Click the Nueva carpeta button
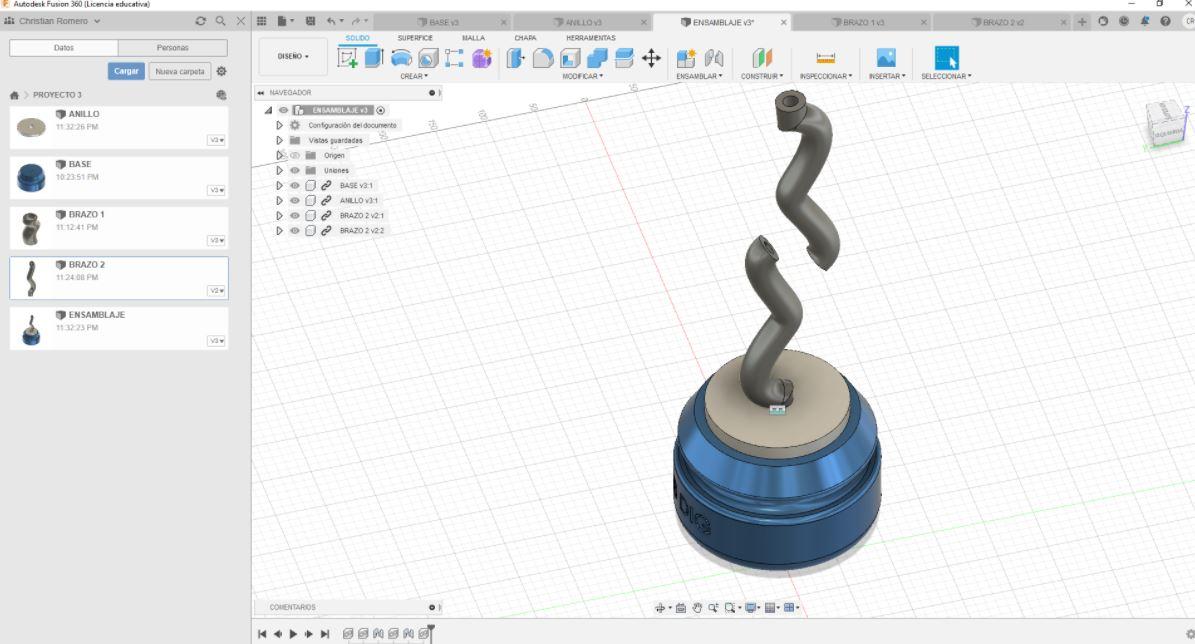This screenshot has width=1195, height=644. click(180, 71)
